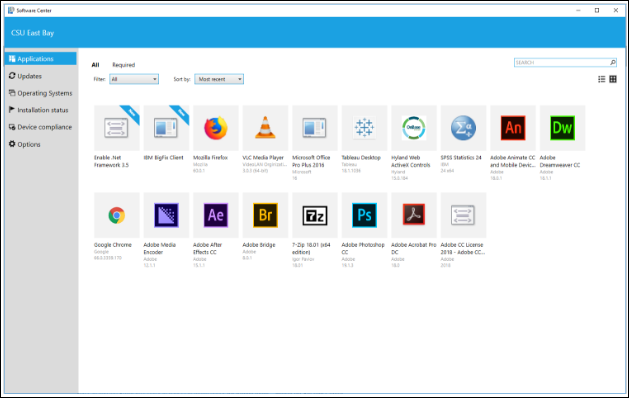This screenshot has height=398, width=629.
Task: Select the 7-Zip 18.01 icon
Action: point(315,215)
